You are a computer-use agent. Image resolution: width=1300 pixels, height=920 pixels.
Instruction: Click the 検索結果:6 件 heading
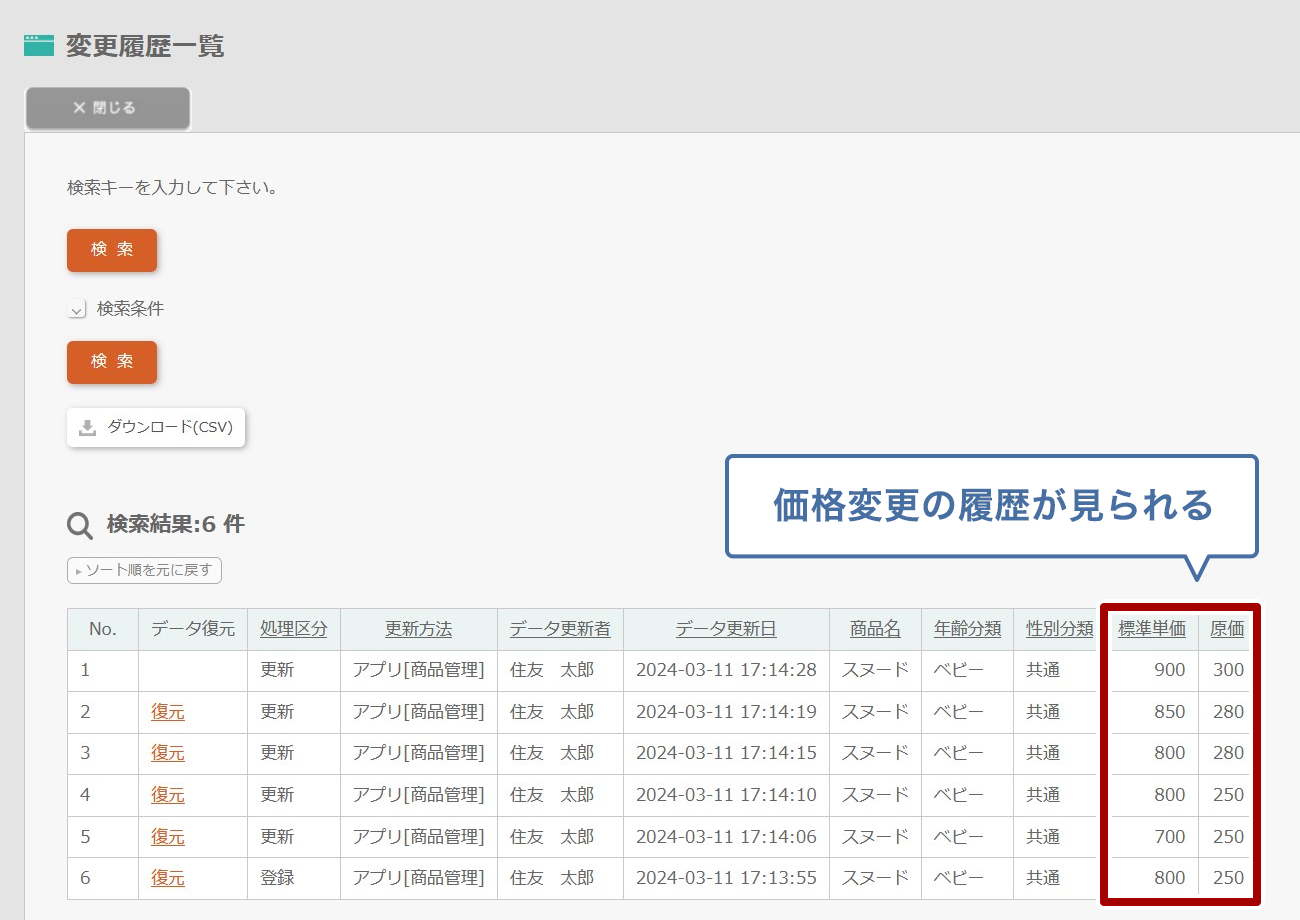coord(175,524)
